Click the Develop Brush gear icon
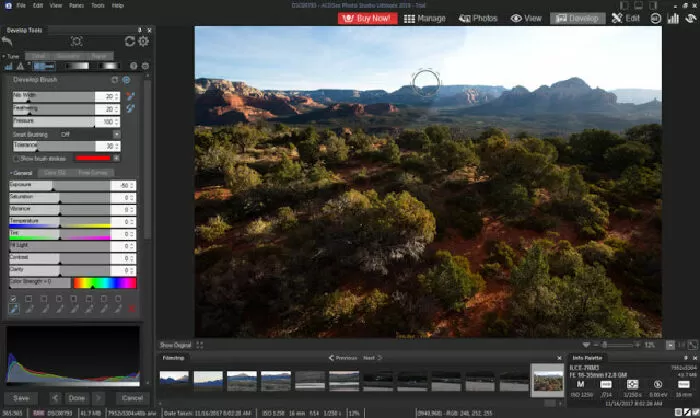Image resolution: width=700 pixels, height=418 pixels. (115, 79)
